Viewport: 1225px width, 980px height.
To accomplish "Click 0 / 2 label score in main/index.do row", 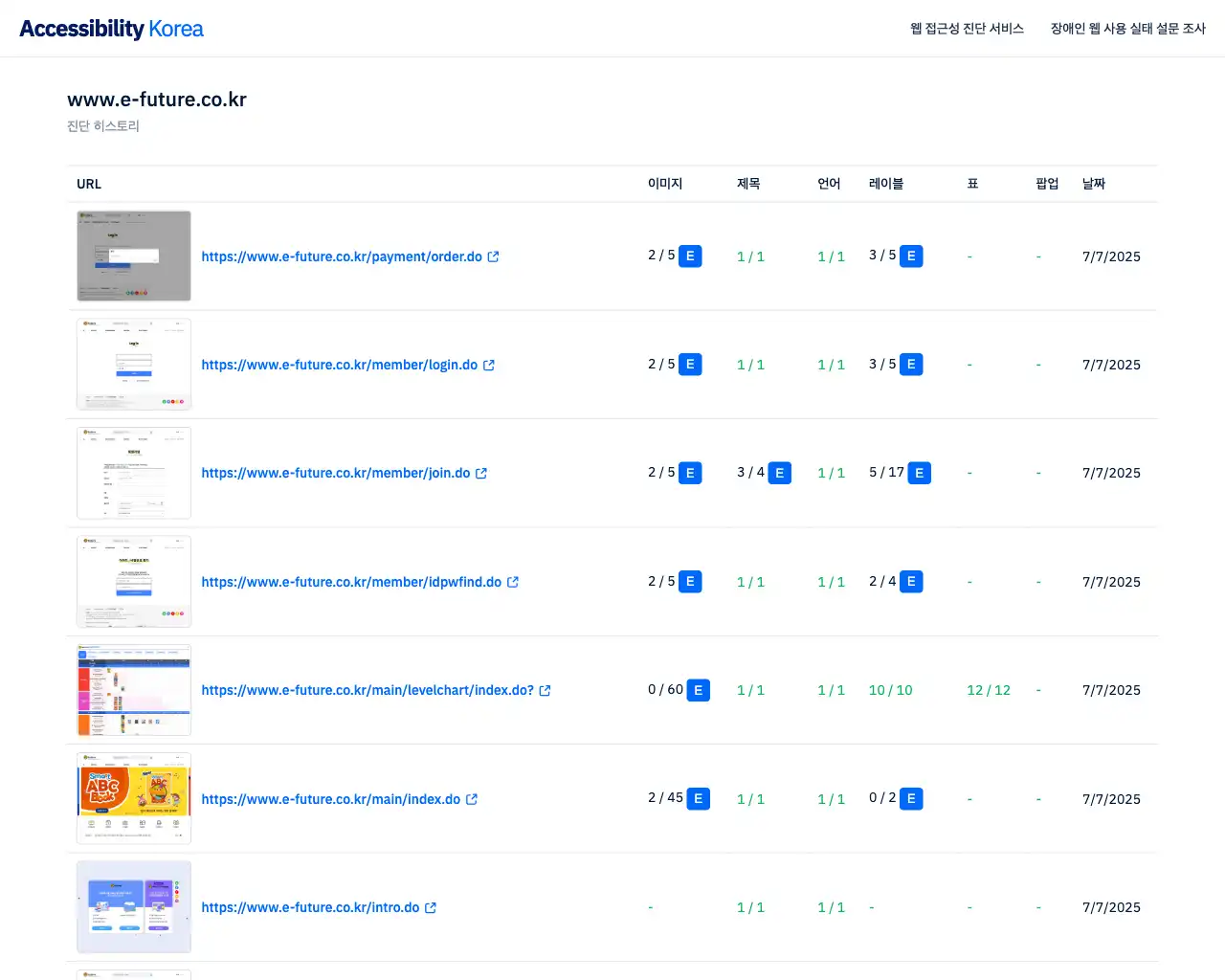I will pos(882,798).
